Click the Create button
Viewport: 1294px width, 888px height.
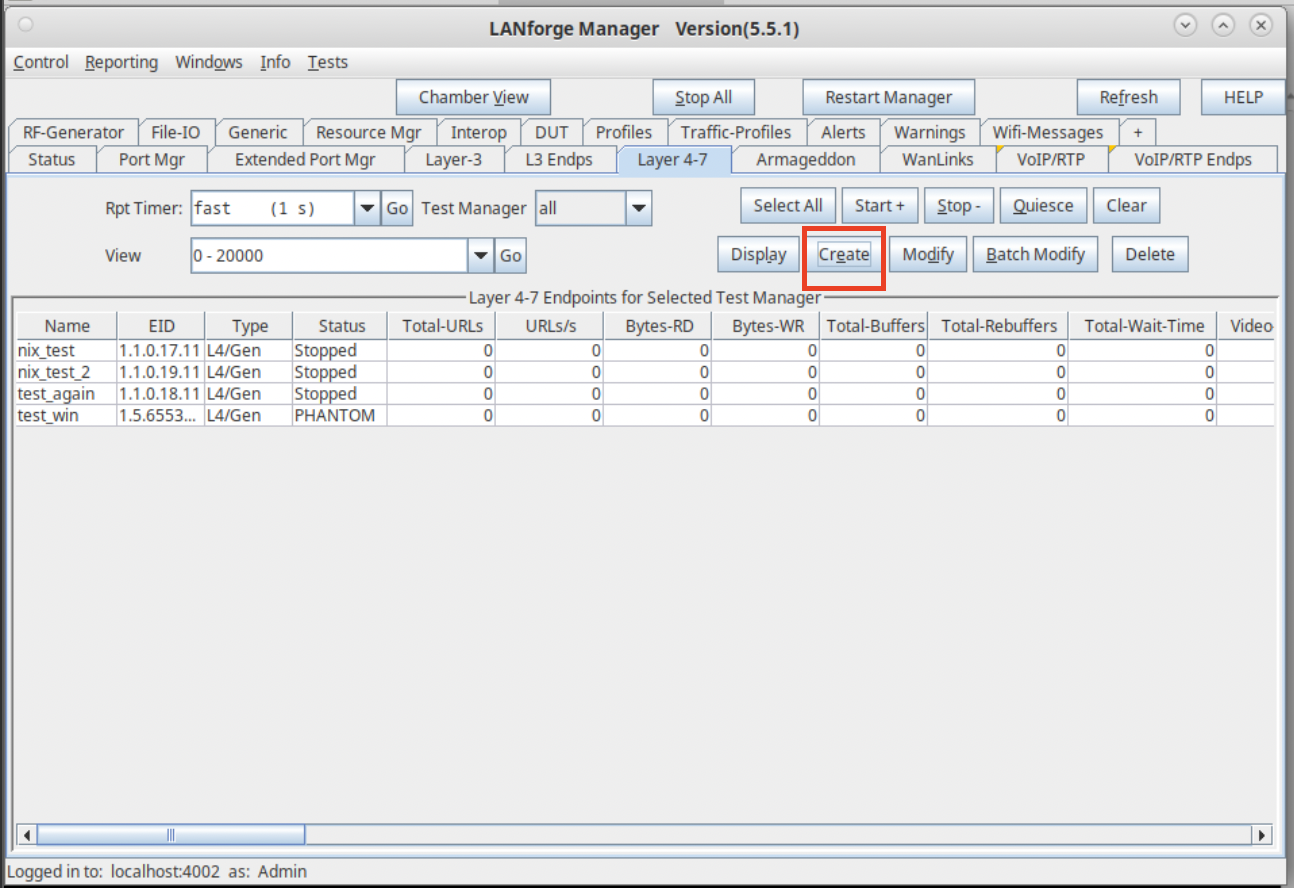point(844,254)
